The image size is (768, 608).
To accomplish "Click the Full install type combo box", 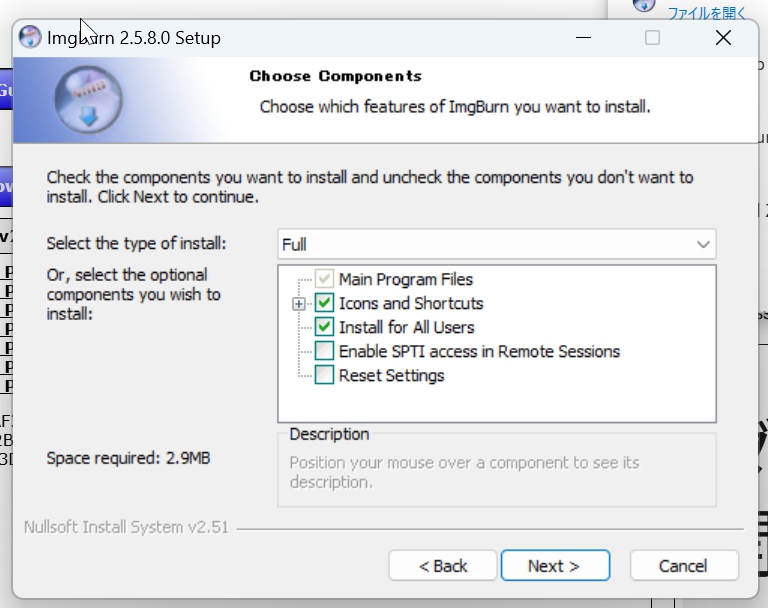I will point(497,244).
